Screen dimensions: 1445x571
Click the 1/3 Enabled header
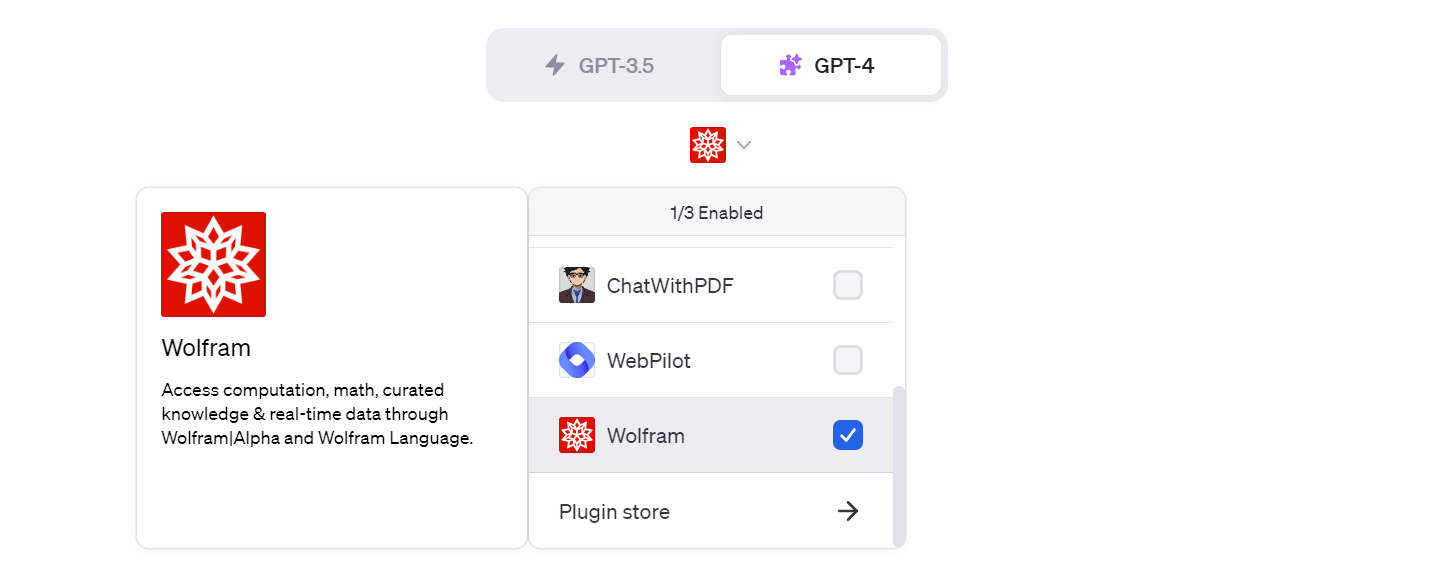[x=716, y=213]
